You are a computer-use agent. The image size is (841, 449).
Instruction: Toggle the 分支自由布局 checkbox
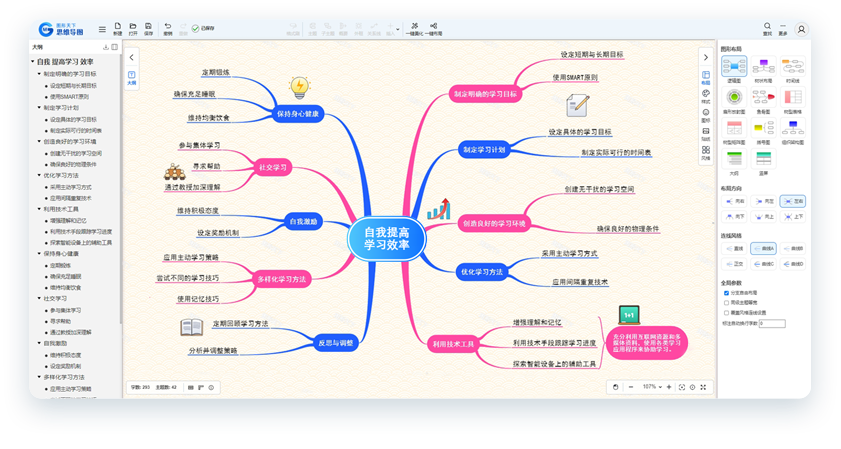725,293
